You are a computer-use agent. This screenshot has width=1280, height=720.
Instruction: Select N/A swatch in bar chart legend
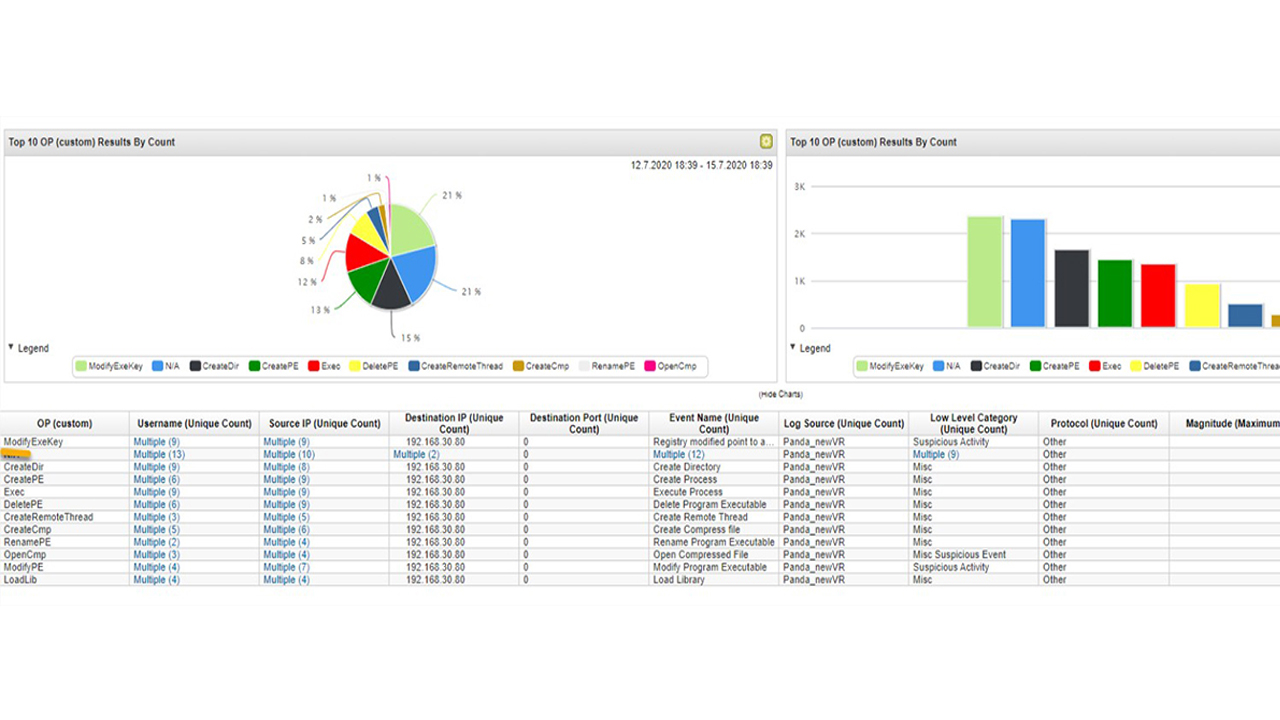pyautogui.click(x=939, y=367)
